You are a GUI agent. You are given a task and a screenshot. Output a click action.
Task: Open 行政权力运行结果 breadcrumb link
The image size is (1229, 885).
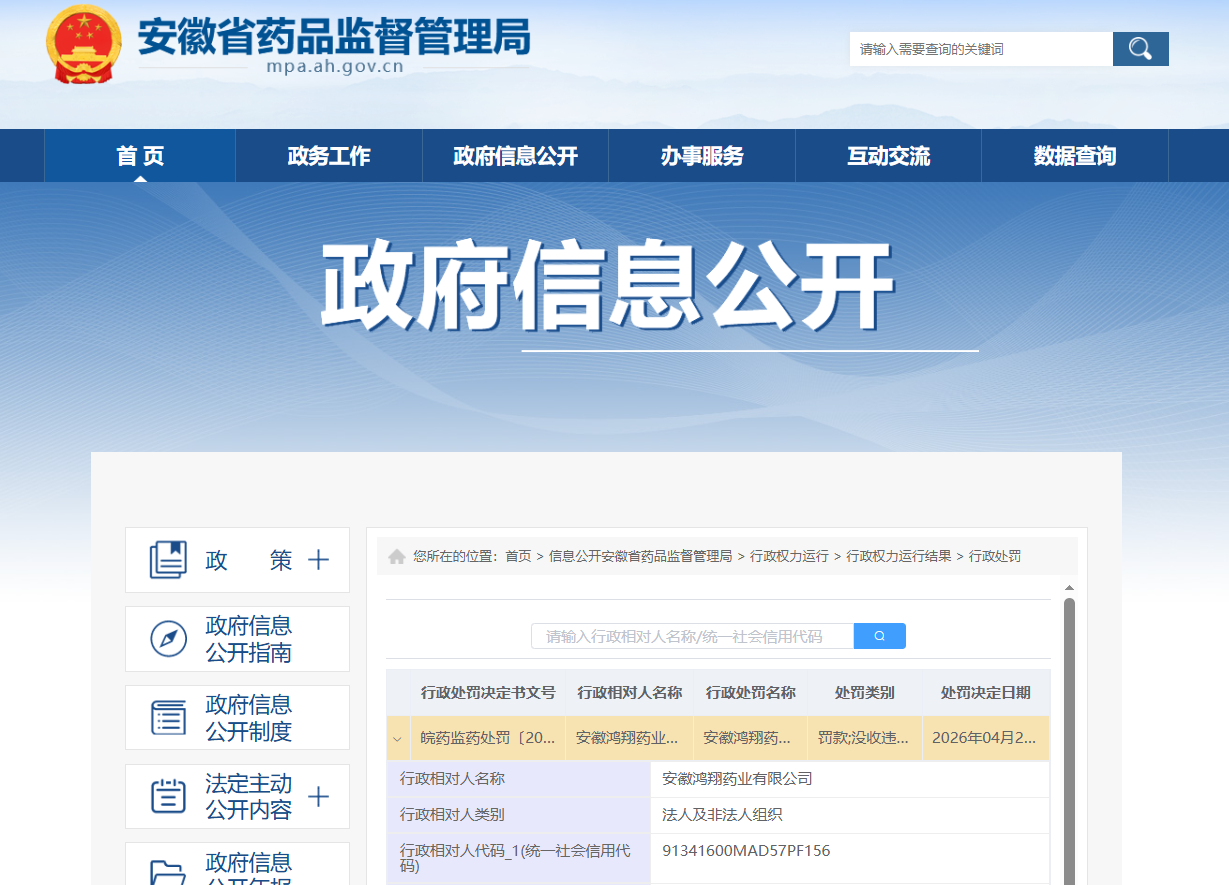click(x=899, y=556)
